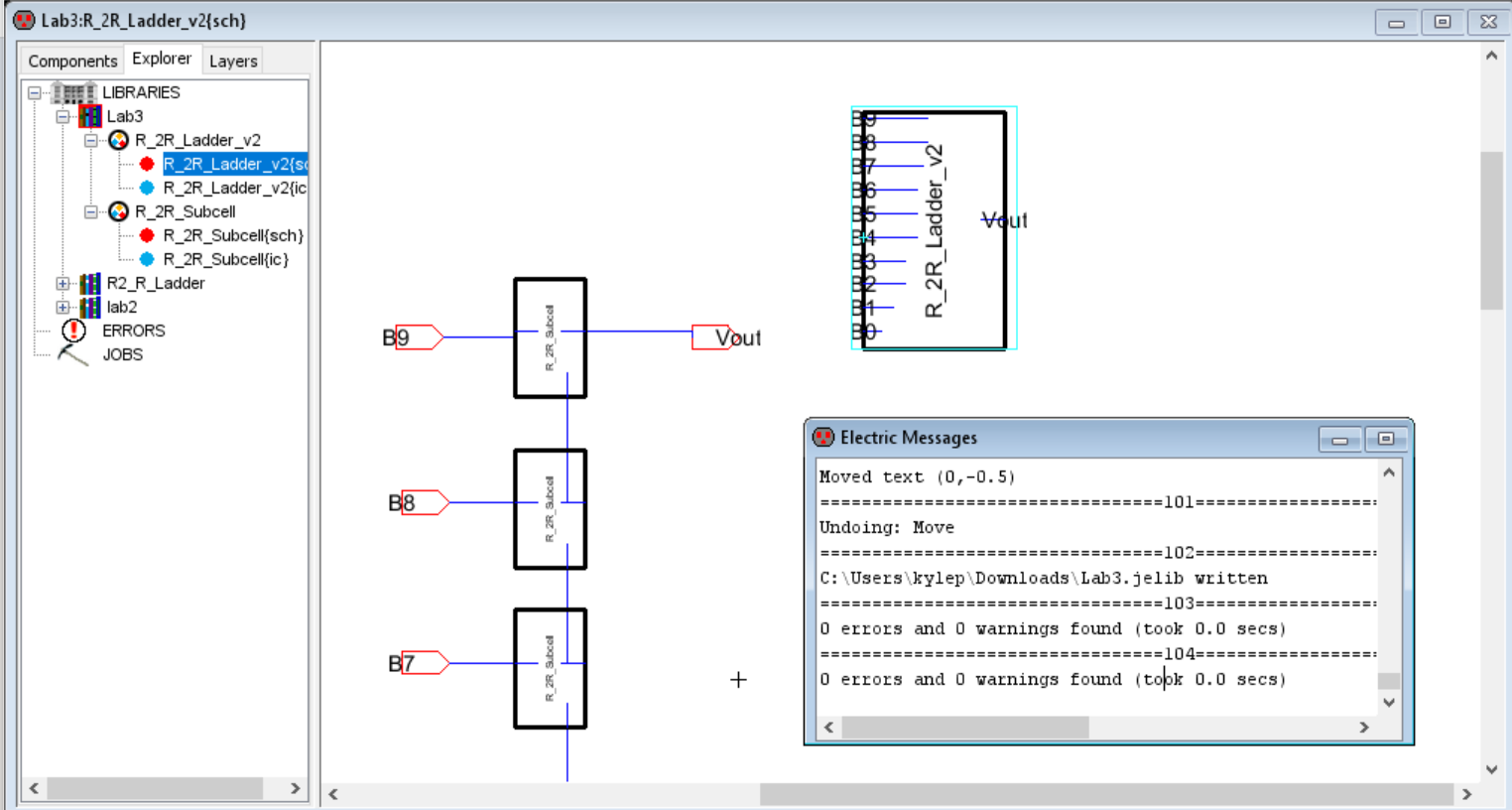Maximize the Electric Messages window
Image resolution: width=1512 pixels, height=810 pixels.
click(x=1386, y=439)
